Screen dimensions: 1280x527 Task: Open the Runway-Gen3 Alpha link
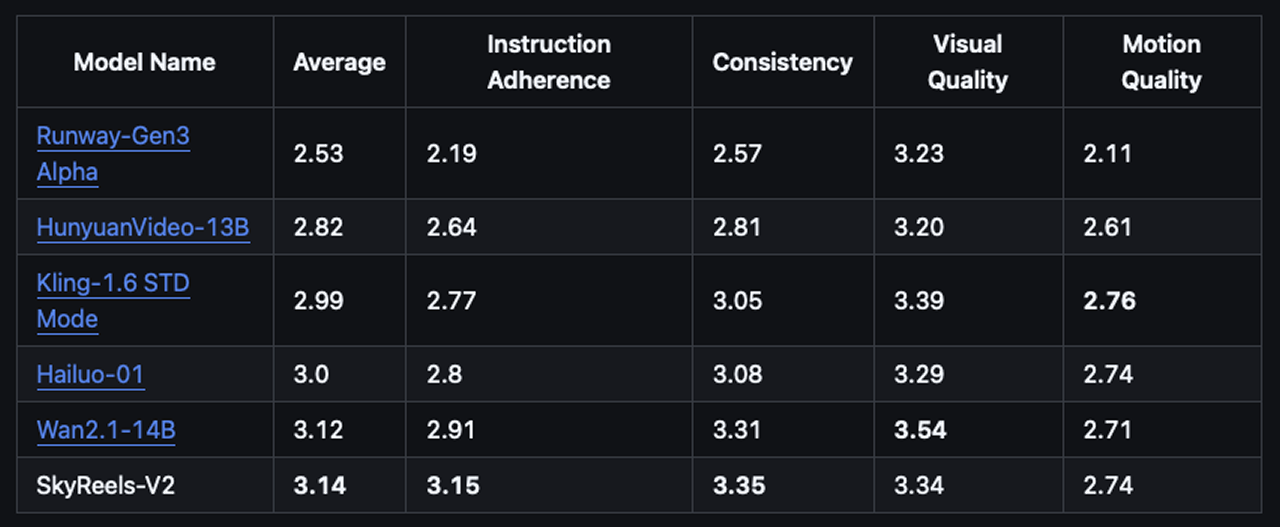(112, 137)
